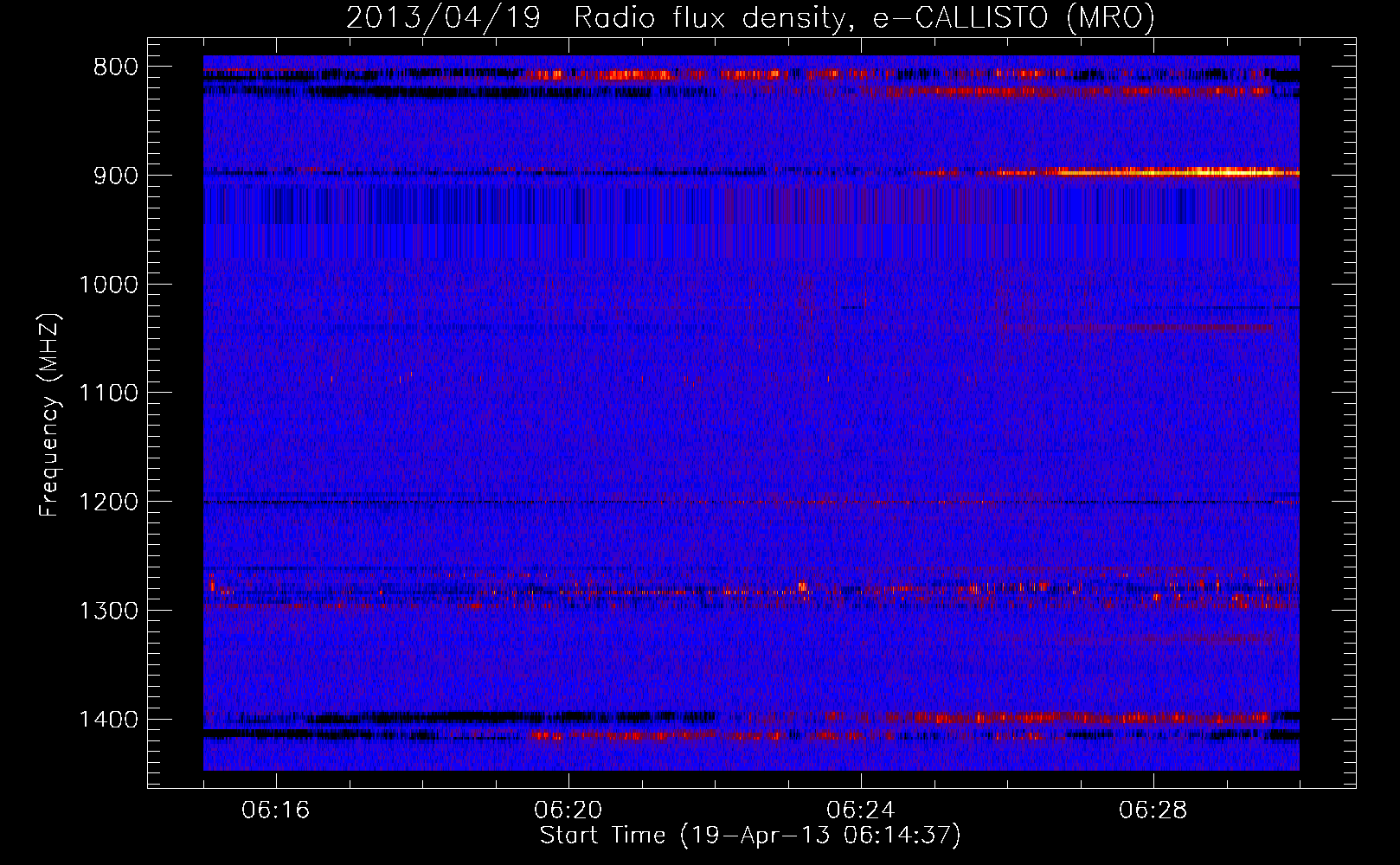
Task: Click the 06:24 time tick label
Action: 861,811
